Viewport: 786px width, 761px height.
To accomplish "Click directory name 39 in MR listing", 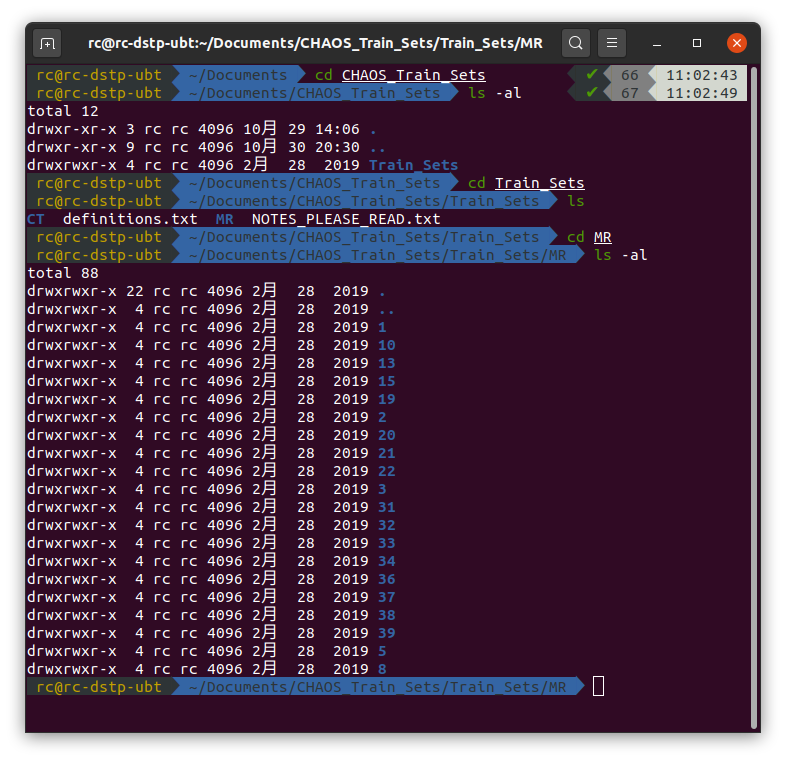I will 386,633.
